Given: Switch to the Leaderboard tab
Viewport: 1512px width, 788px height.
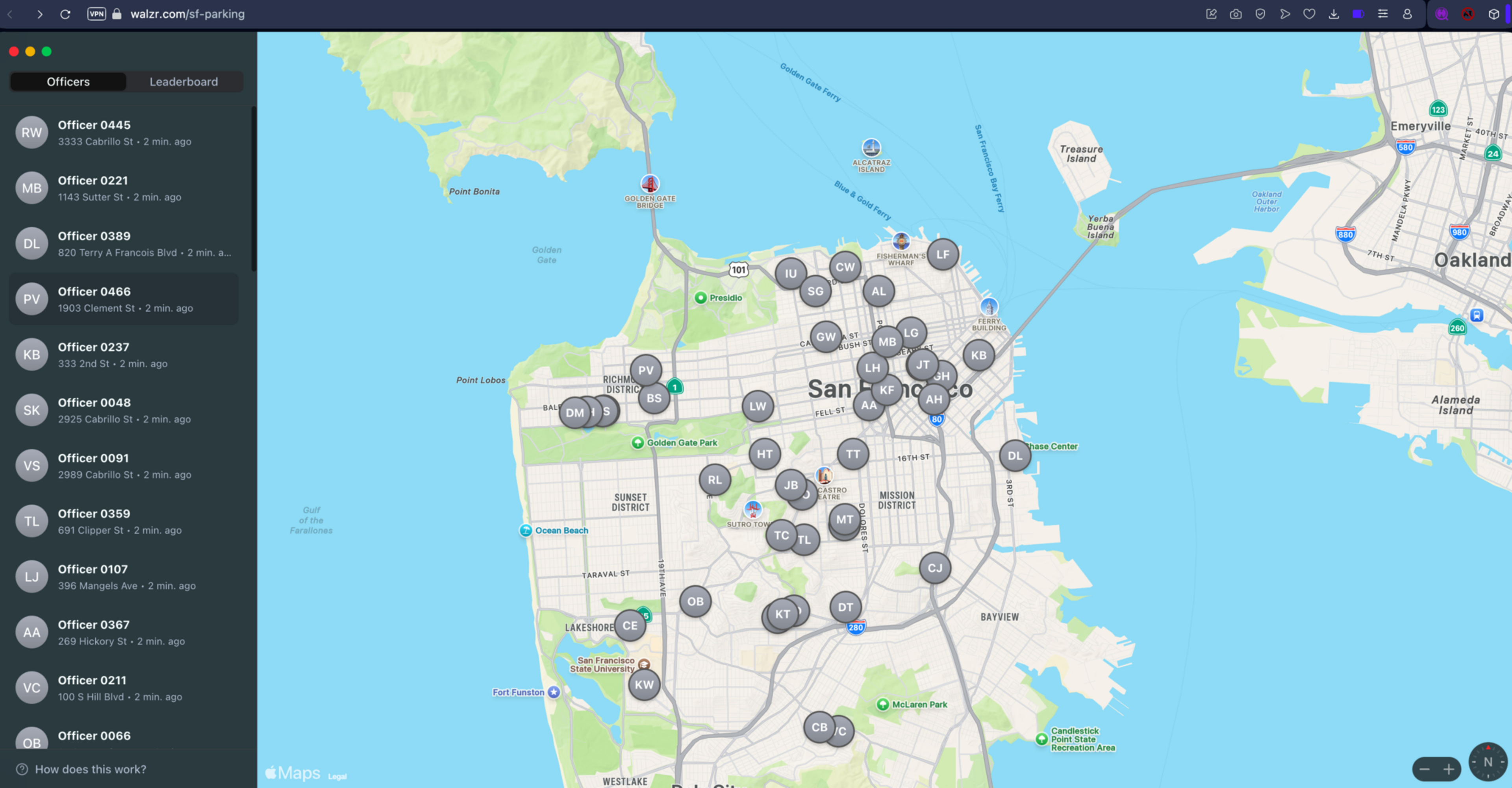Looking at the screenshot, I should pos(184,81).
